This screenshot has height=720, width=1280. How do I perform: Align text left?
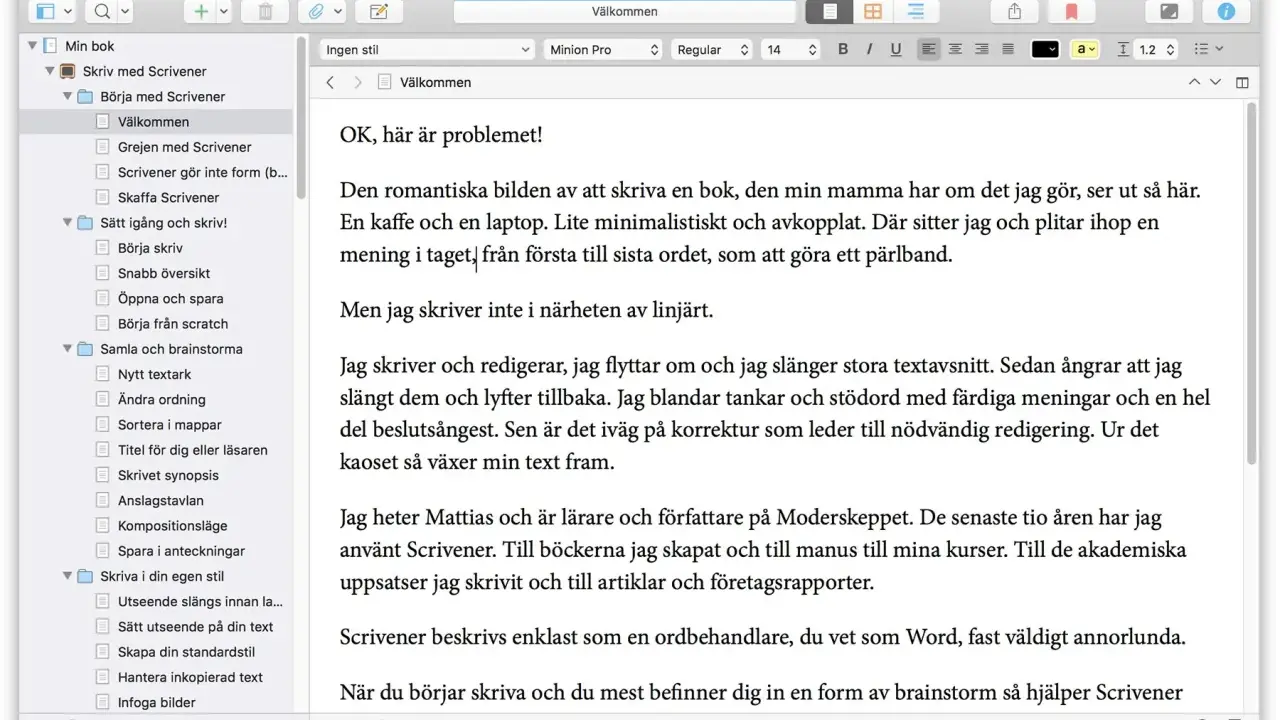[929, 50]
